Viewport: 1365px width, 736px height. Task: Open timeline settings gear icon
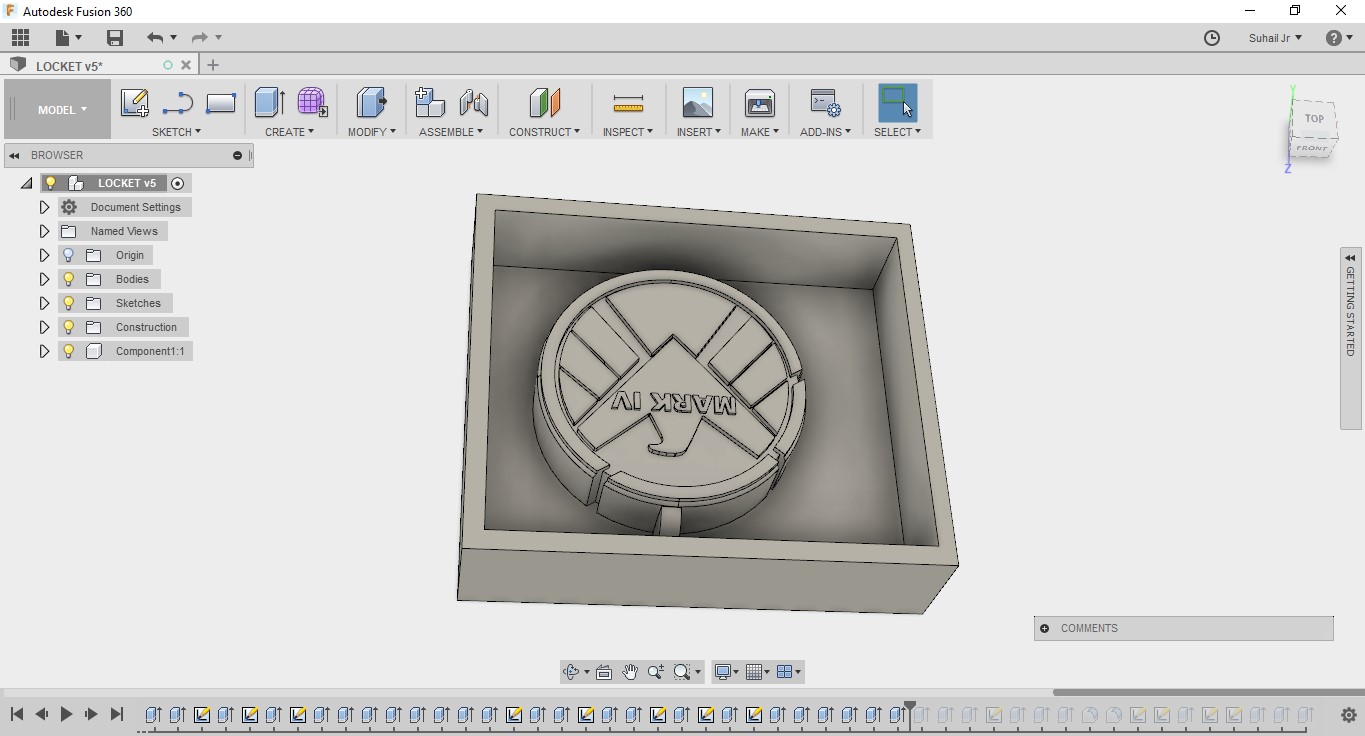coord(1348,715)
